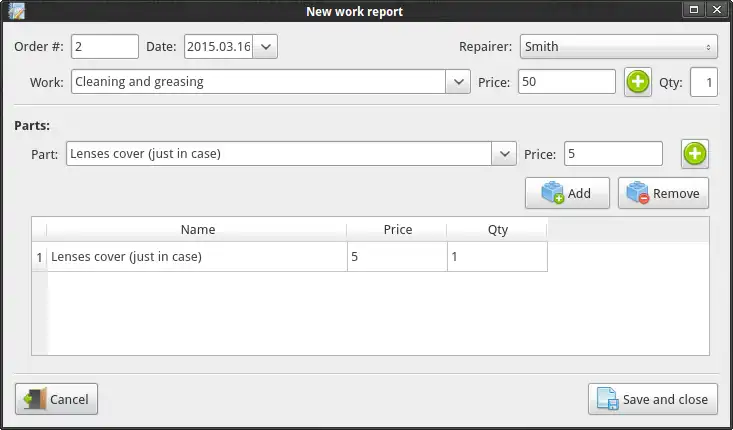Click the Part price field showing 5
The width and height of the screenshot is (733, 430).
613,154
